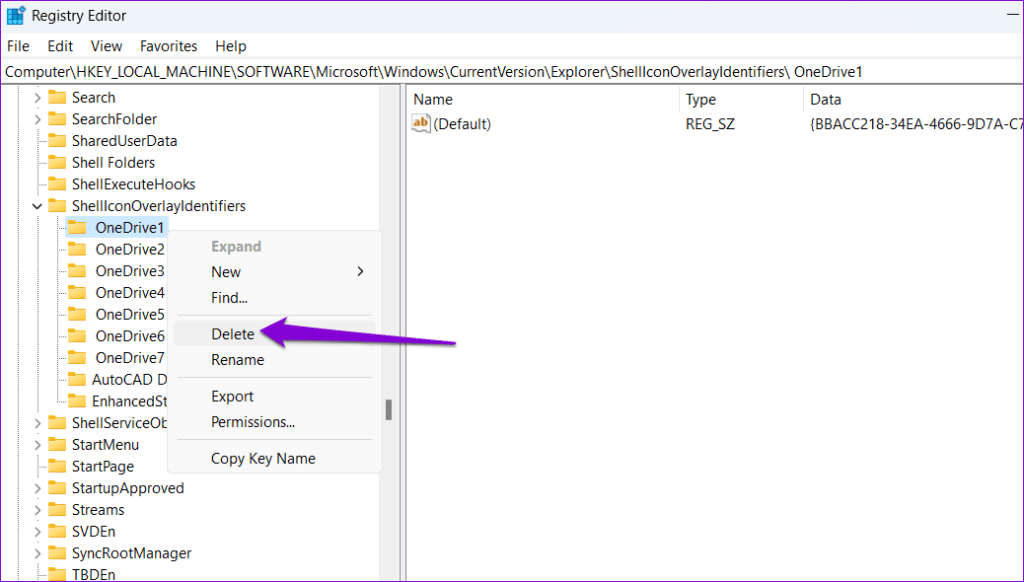1024x582 pixels.
Task: Click the SVDEn folder icon
Action: point(57,531)
